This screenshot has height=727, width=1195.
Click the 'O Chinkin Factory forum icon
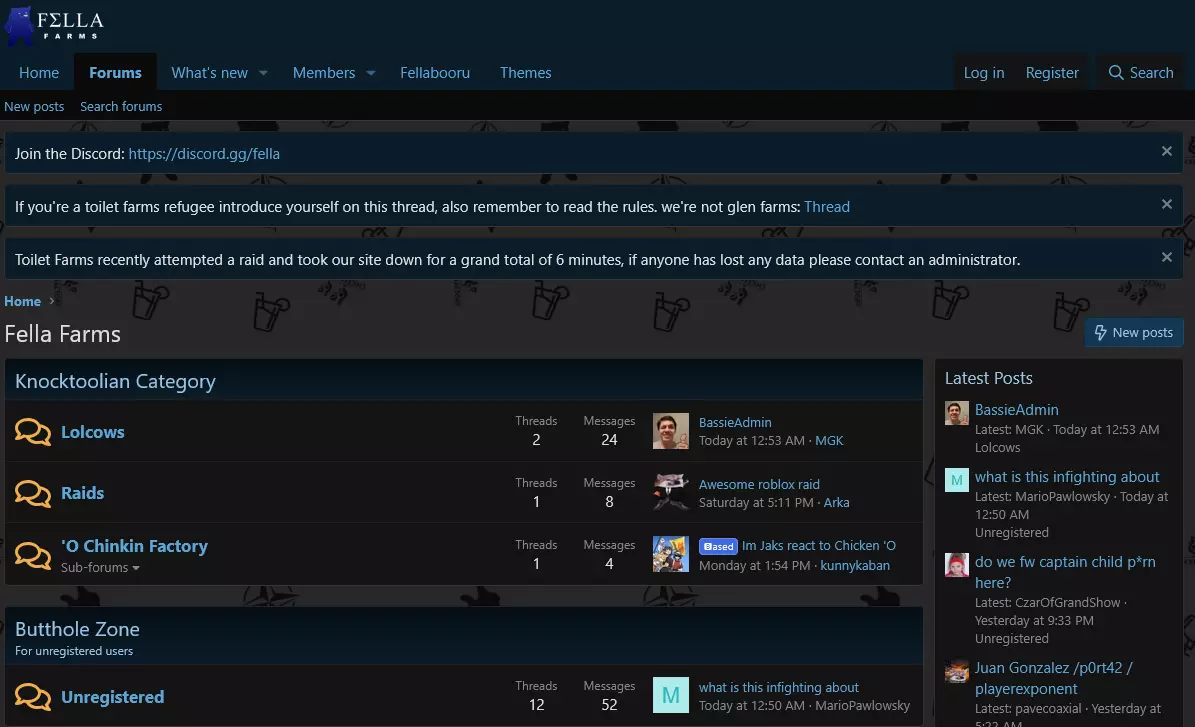pyautogui.click(x=33, y=555)
